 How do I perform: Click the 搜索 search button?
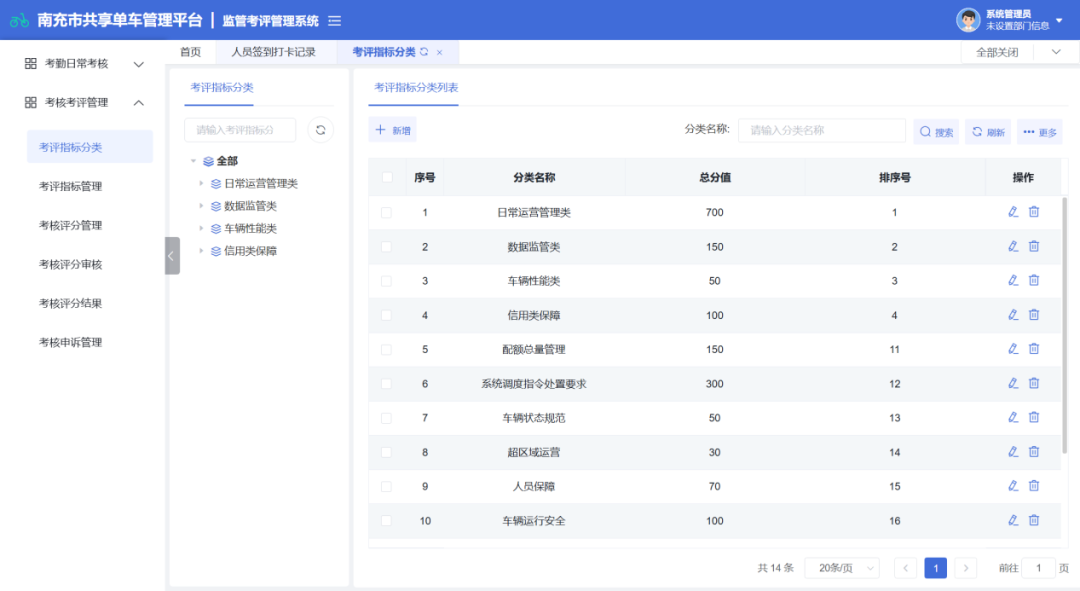[936, 132]
